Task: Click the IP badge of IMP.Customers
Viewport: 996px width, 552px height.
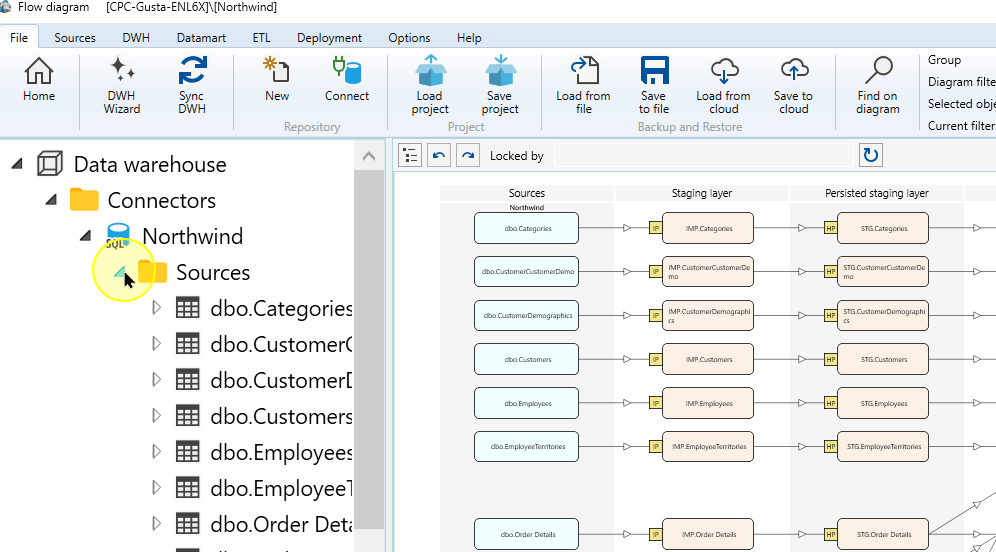Action: click(656, 360)
